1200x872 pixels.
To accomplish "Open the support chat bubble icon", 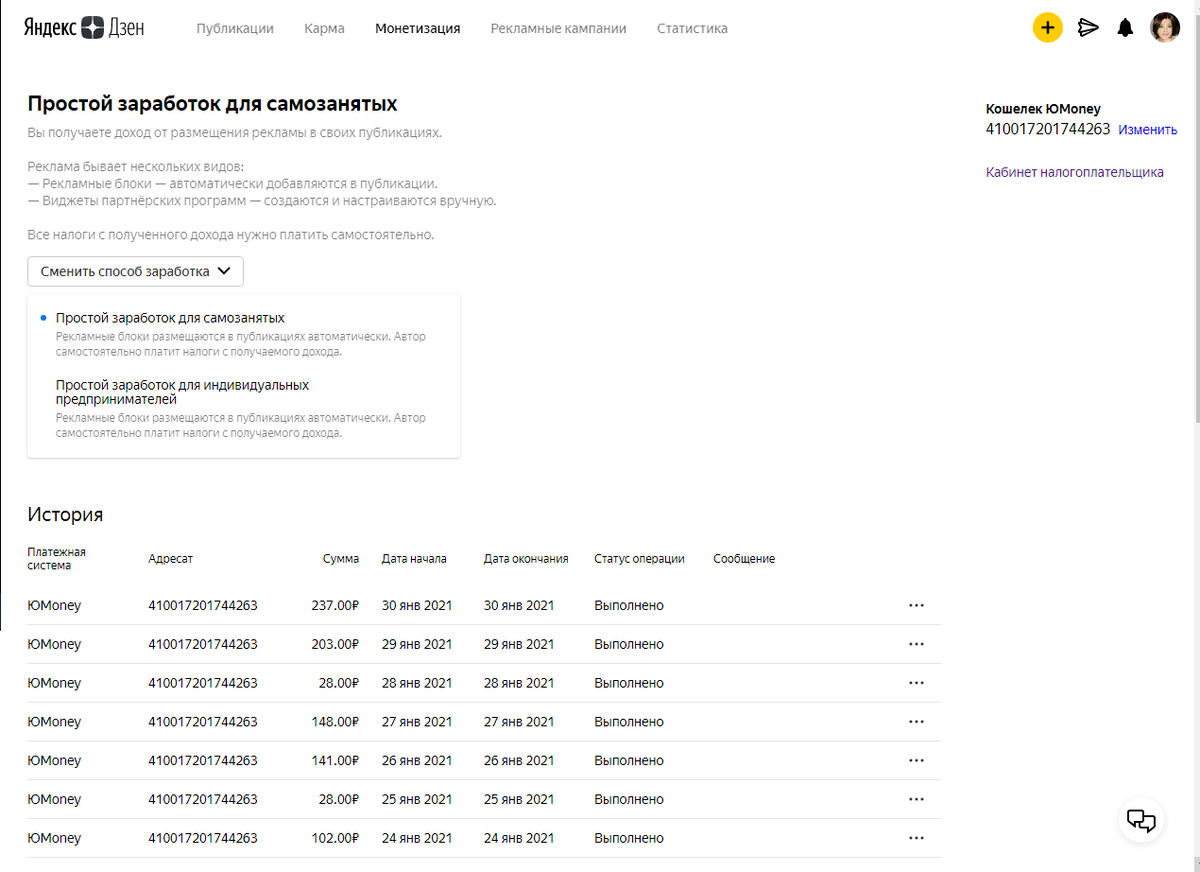I will click(x=1141, y=821).
